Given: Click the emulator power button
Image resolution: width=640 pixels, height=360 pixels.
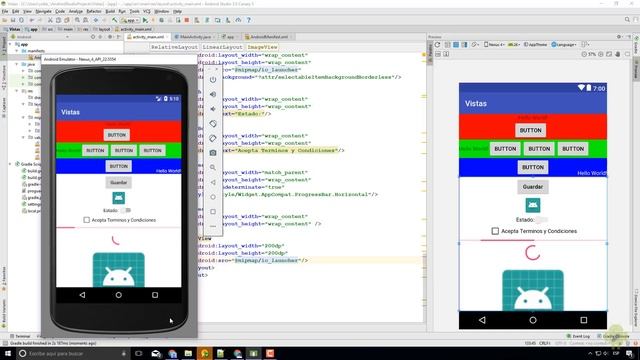Looking at the screenshot, I should click(x=213, y=80).
